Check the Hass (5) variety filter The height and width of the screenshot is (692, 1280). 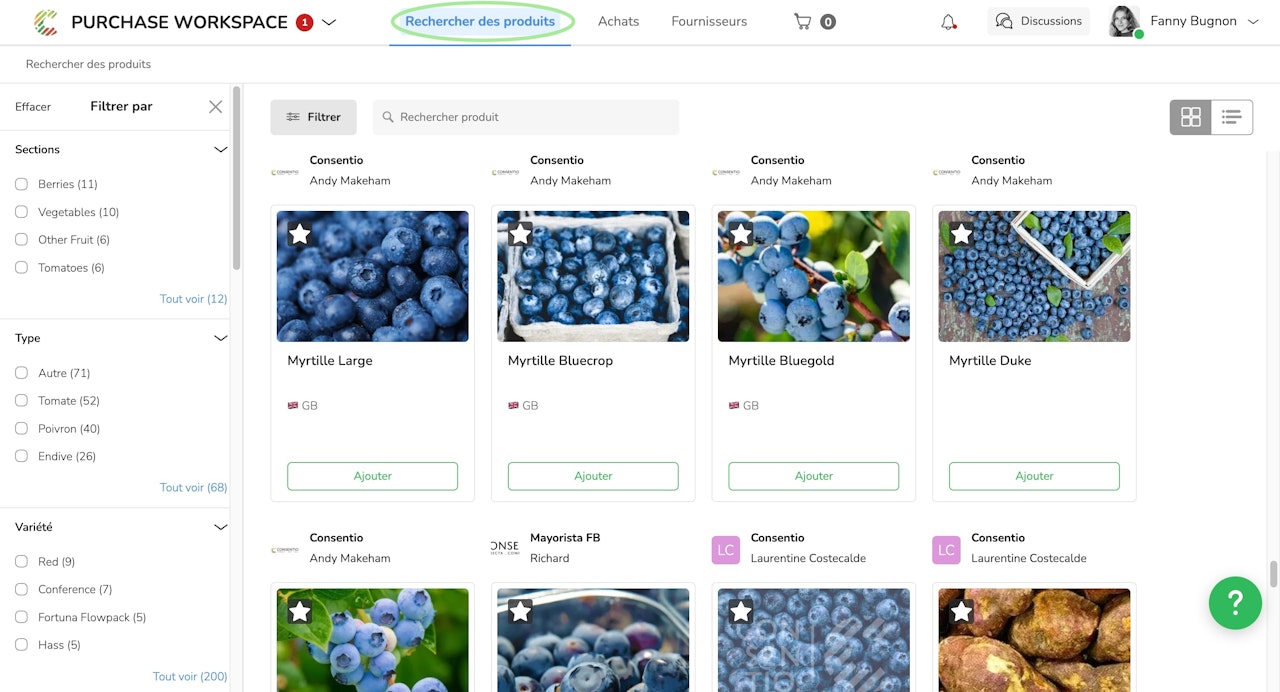click(x=21, y=646)
